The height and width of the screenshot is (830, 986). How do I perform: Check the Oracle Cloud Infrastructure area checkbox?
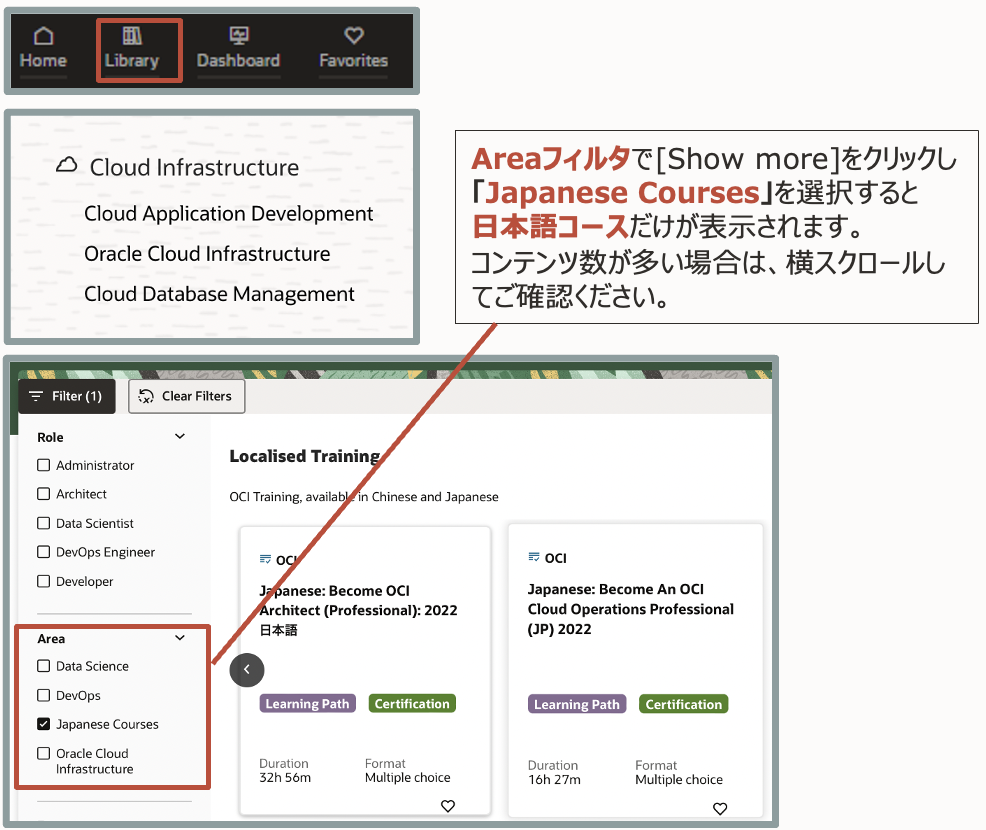pyautogui.click(x=43, y=753)
